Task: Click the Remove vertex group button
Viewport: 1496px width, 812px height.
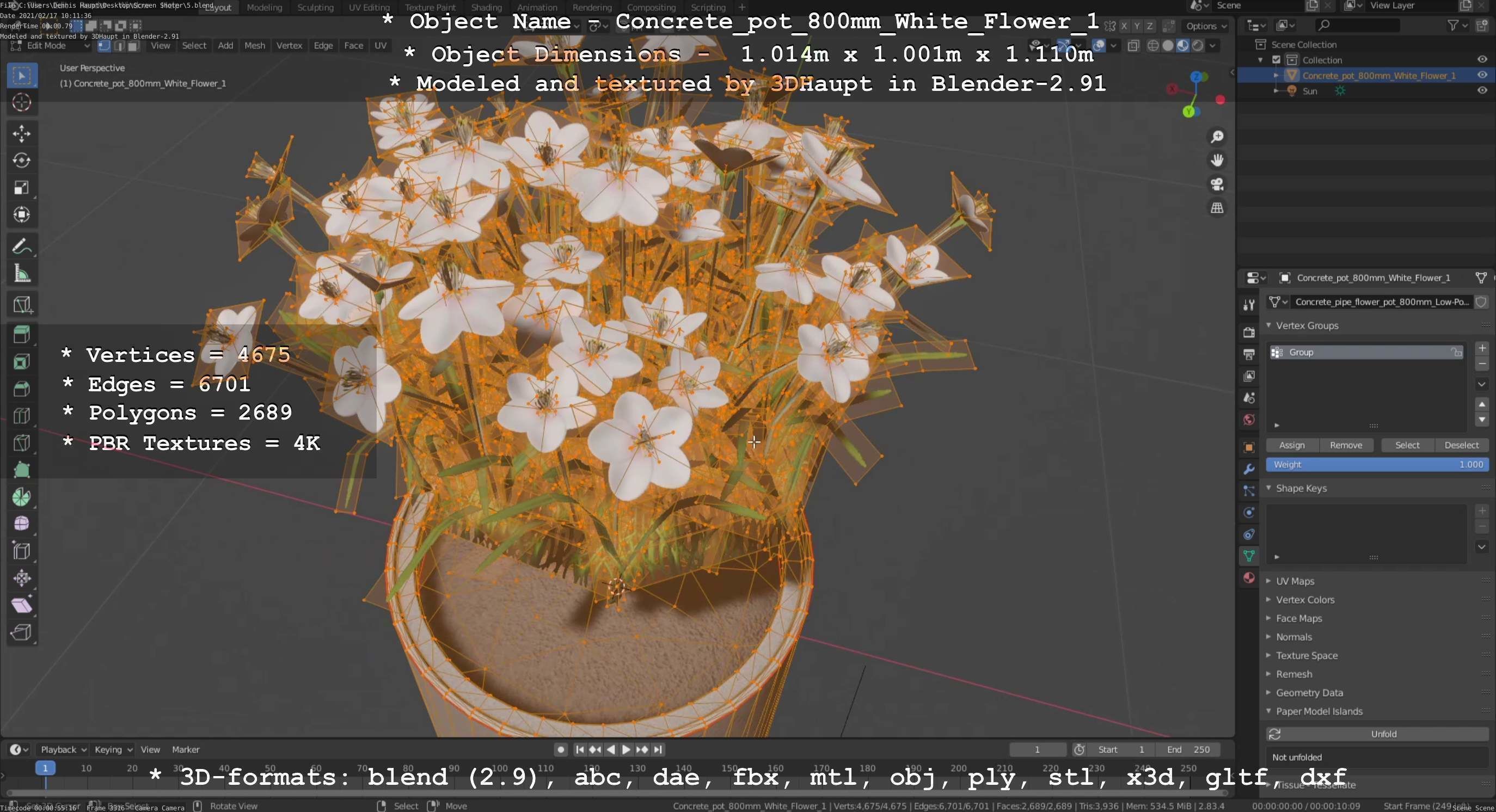Action: tap(1346, 445)
